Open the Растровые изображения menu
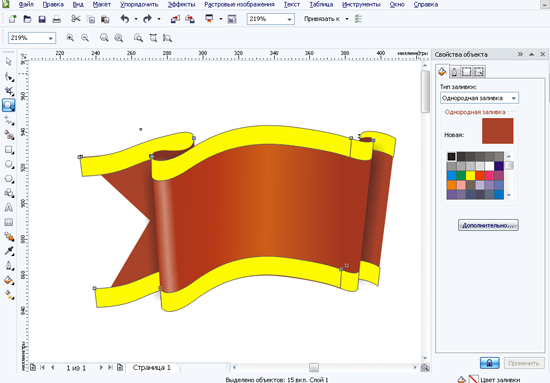The height and width of the screenshot is (383, 550). [x=240, y=5]
